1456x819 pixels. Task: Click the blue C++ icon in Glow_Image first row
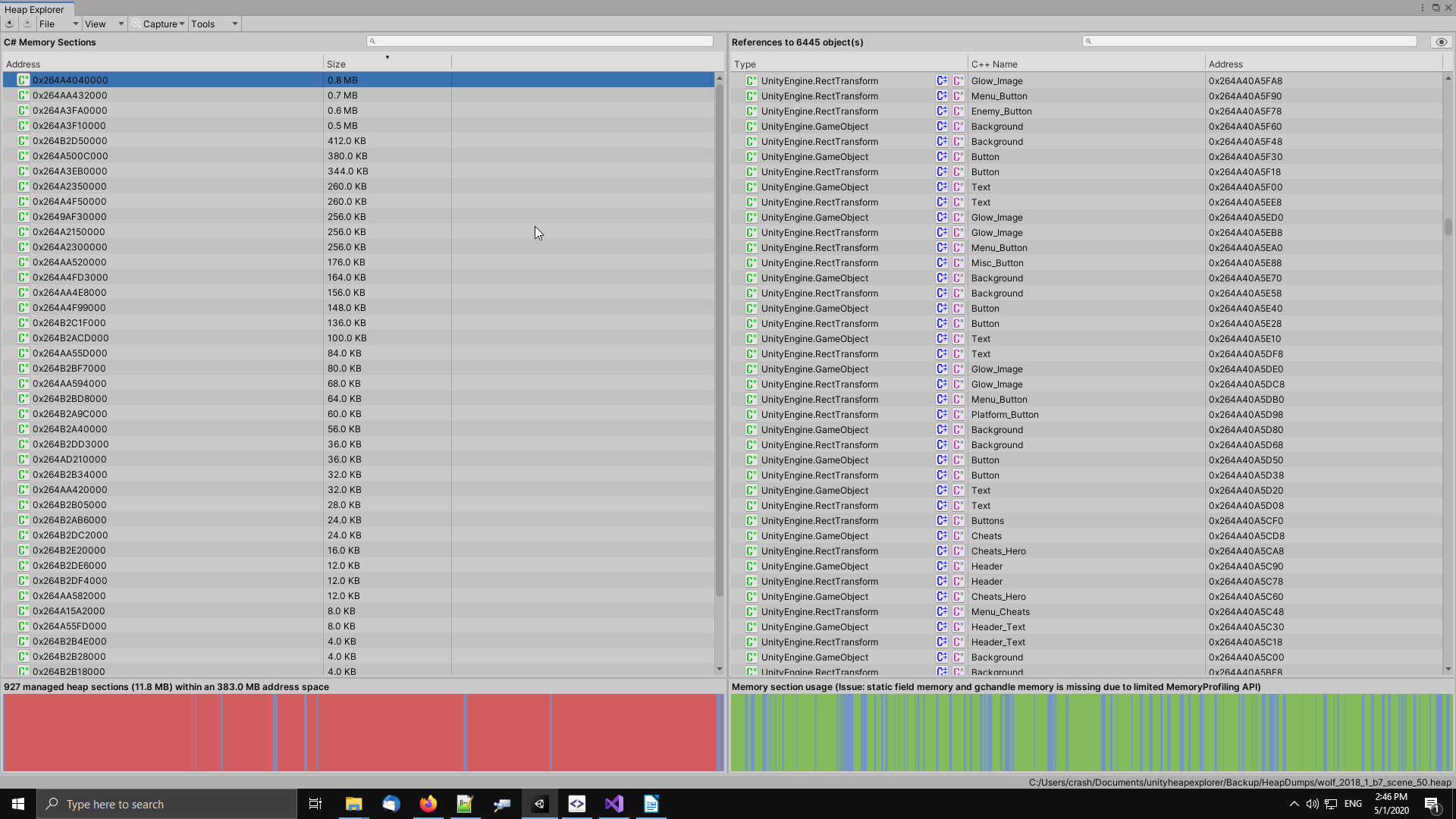point(942,80)
